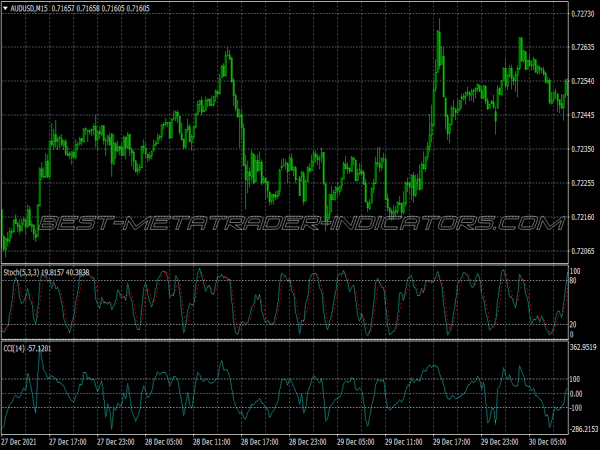Image resolution: width=600 pixels, height=450 pixels.
Task: Click the 29 Dec 17:00 time label
Action: pos(455,441)
